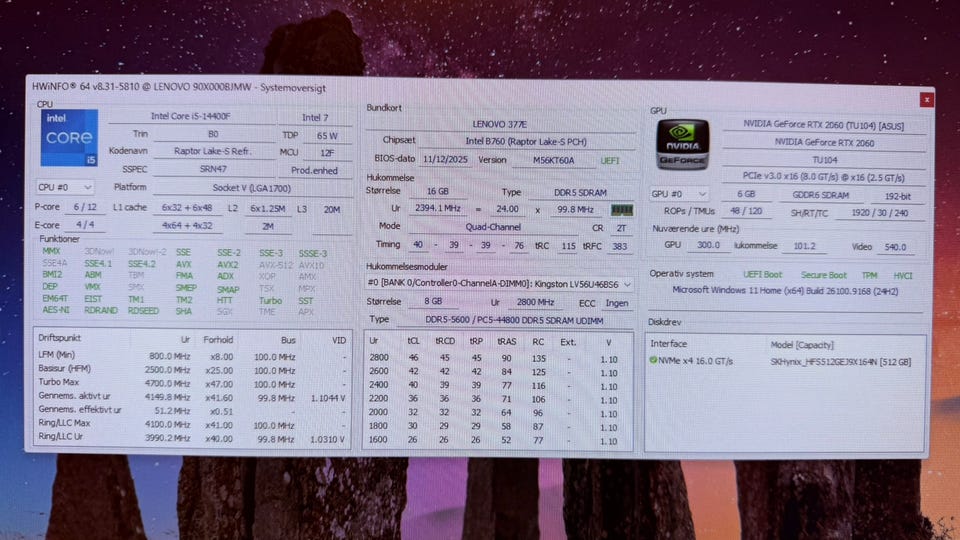The image size is (960, 540).
Task: Click the HVCI status label
Action: [x=902, y=276]
